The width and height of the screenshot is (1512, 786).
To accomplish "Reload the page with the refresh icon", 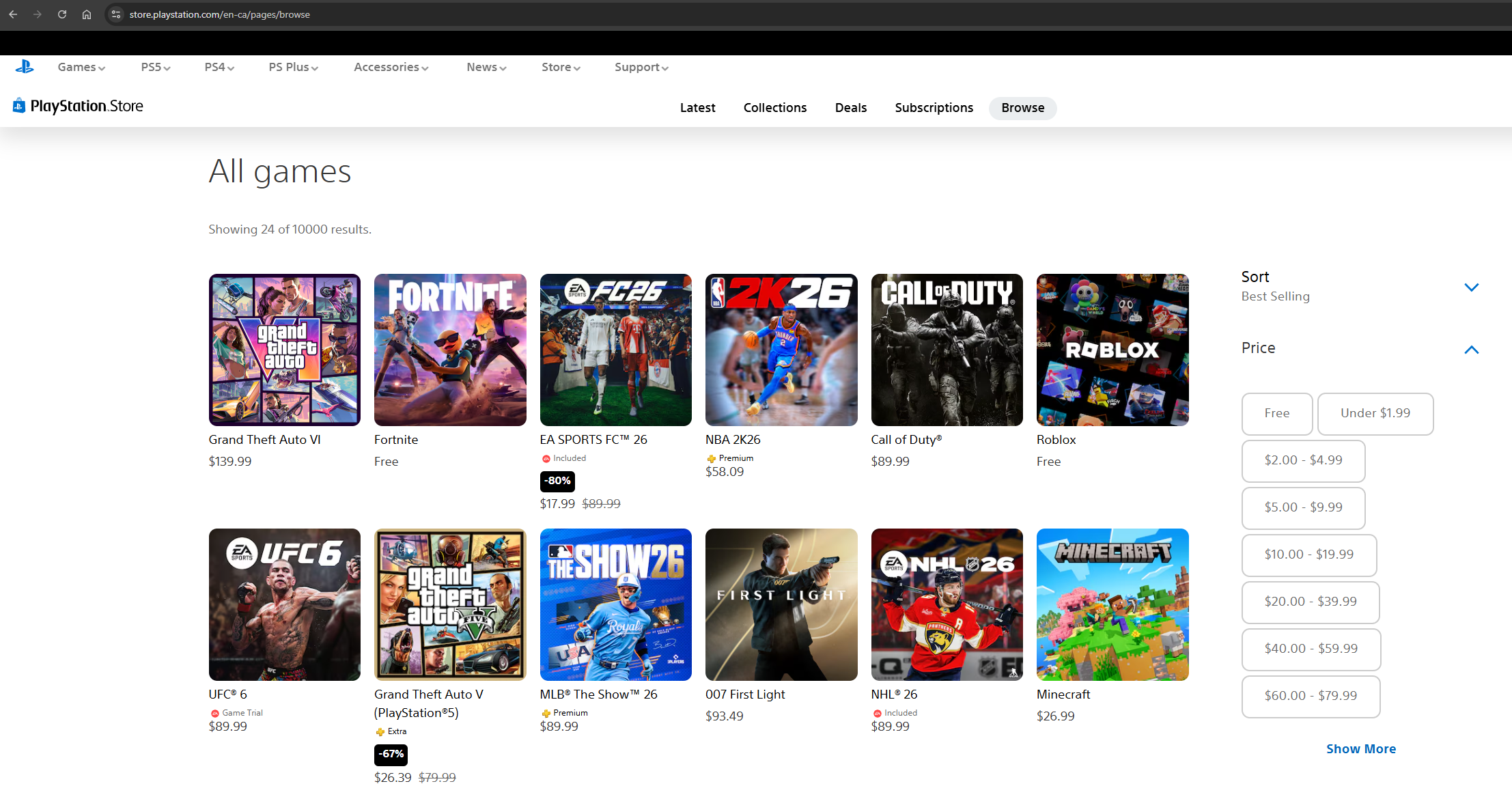I will 62,14.
